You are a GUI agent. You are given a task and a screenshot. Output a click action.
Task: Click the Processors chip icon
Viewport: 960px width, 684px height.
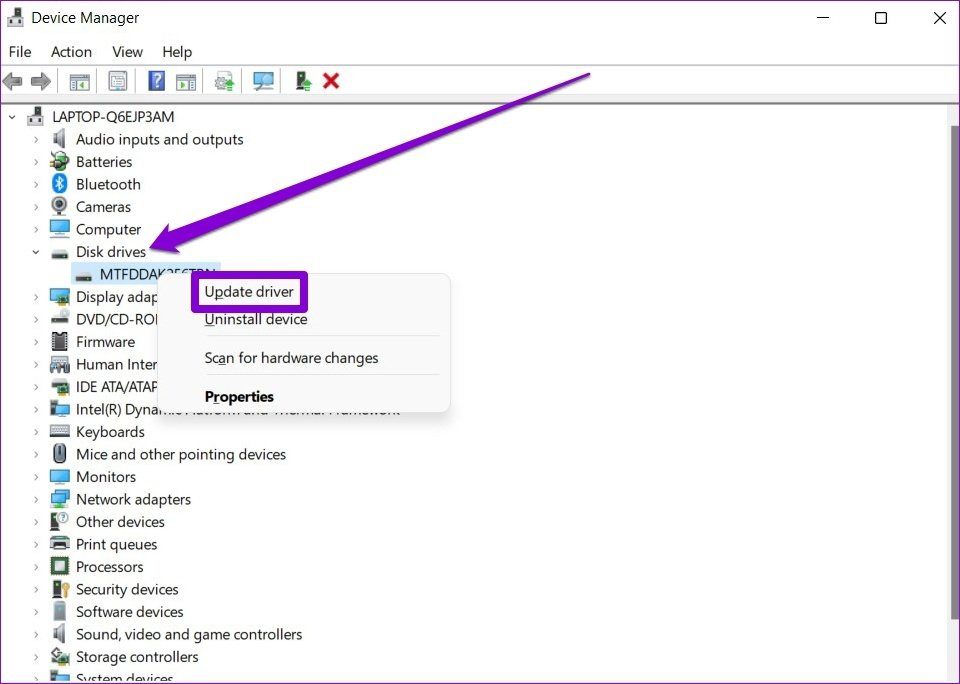pyautogui.click(x=59, y=566)
